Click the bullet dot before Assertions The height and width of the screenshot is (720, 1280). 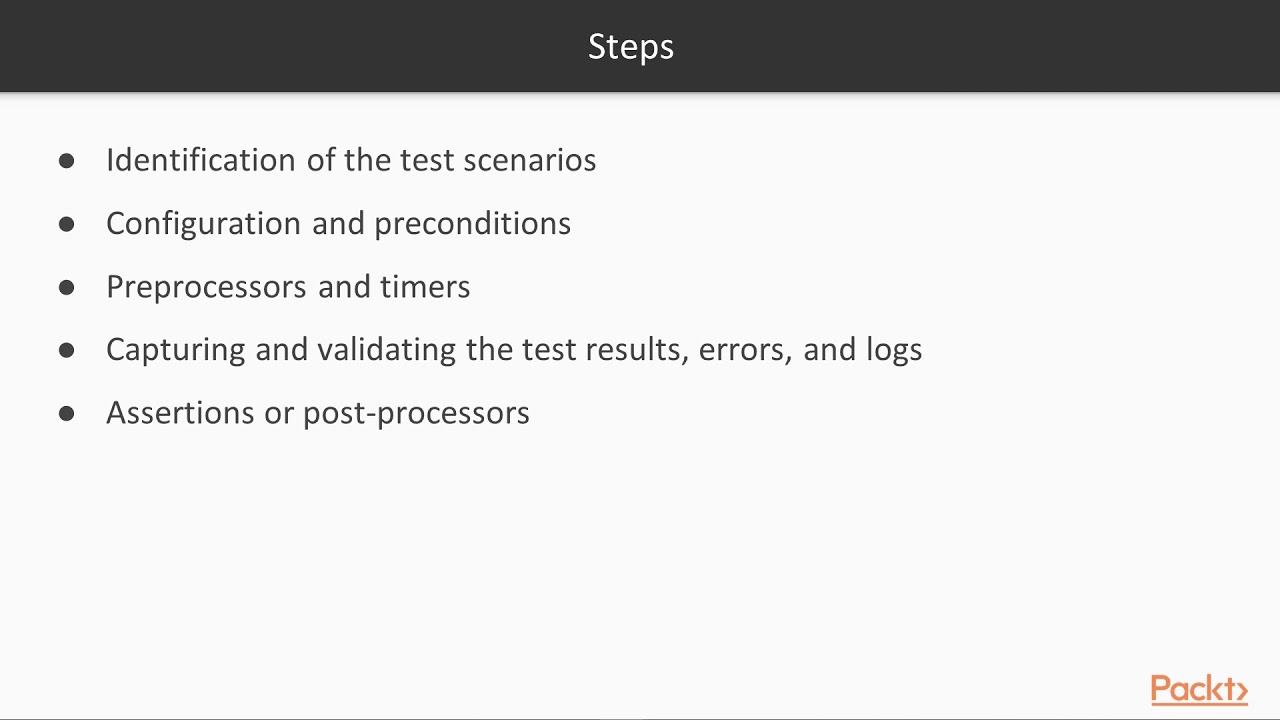67,414
